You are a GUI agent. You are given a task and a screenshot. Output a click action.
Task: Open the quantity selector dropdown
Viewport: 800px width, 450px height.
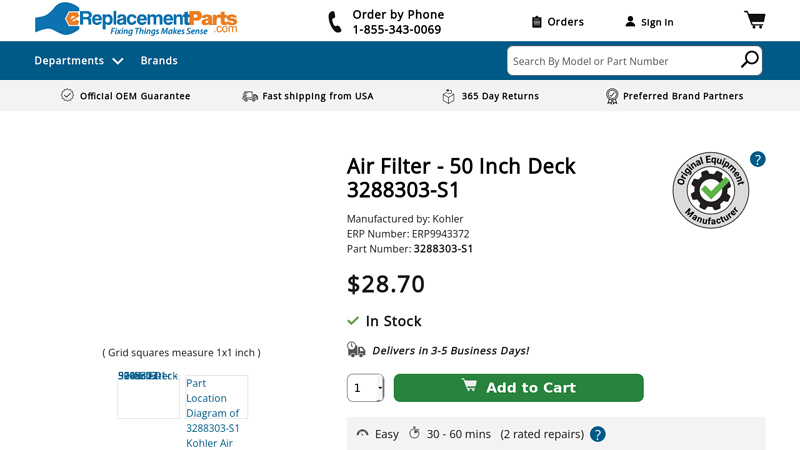365,388
